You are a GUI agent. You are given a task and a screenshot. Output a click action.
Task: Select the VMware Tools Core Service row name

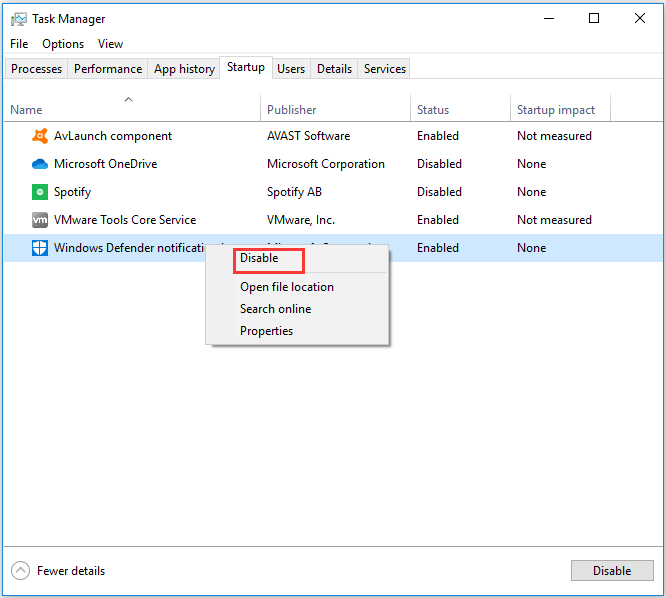coord(125,220)
